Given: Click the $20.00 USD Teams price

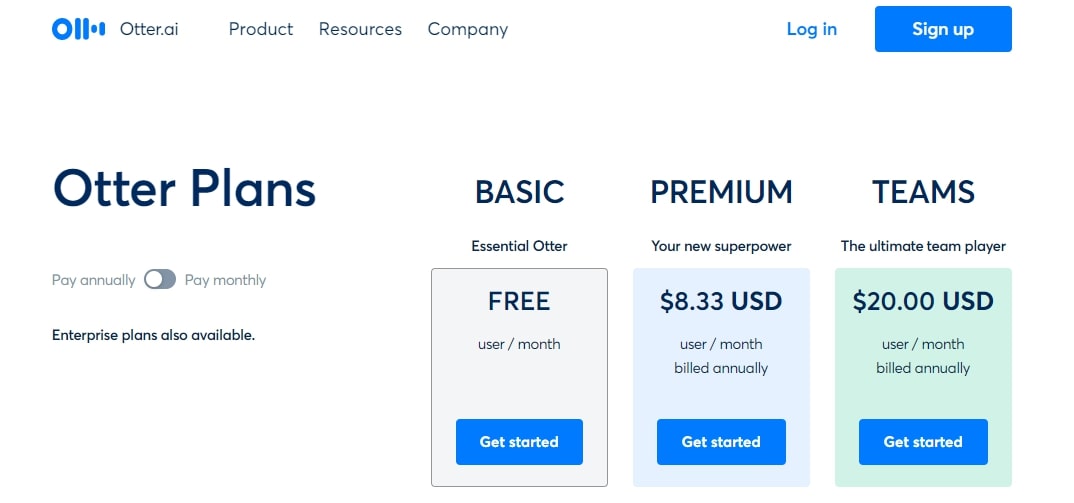Looking at the screenshot, I should point(923,302).
